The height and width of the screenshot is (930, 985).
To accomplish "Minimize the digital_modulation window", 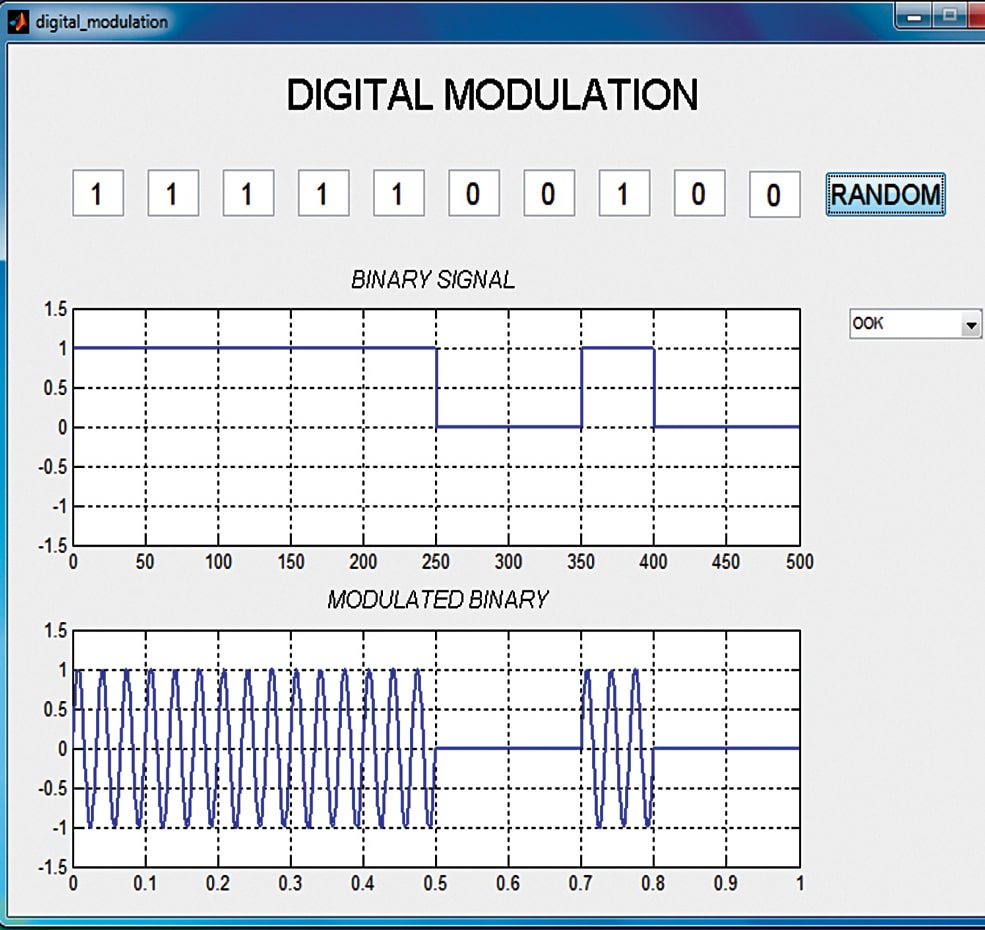I will 913,16.
